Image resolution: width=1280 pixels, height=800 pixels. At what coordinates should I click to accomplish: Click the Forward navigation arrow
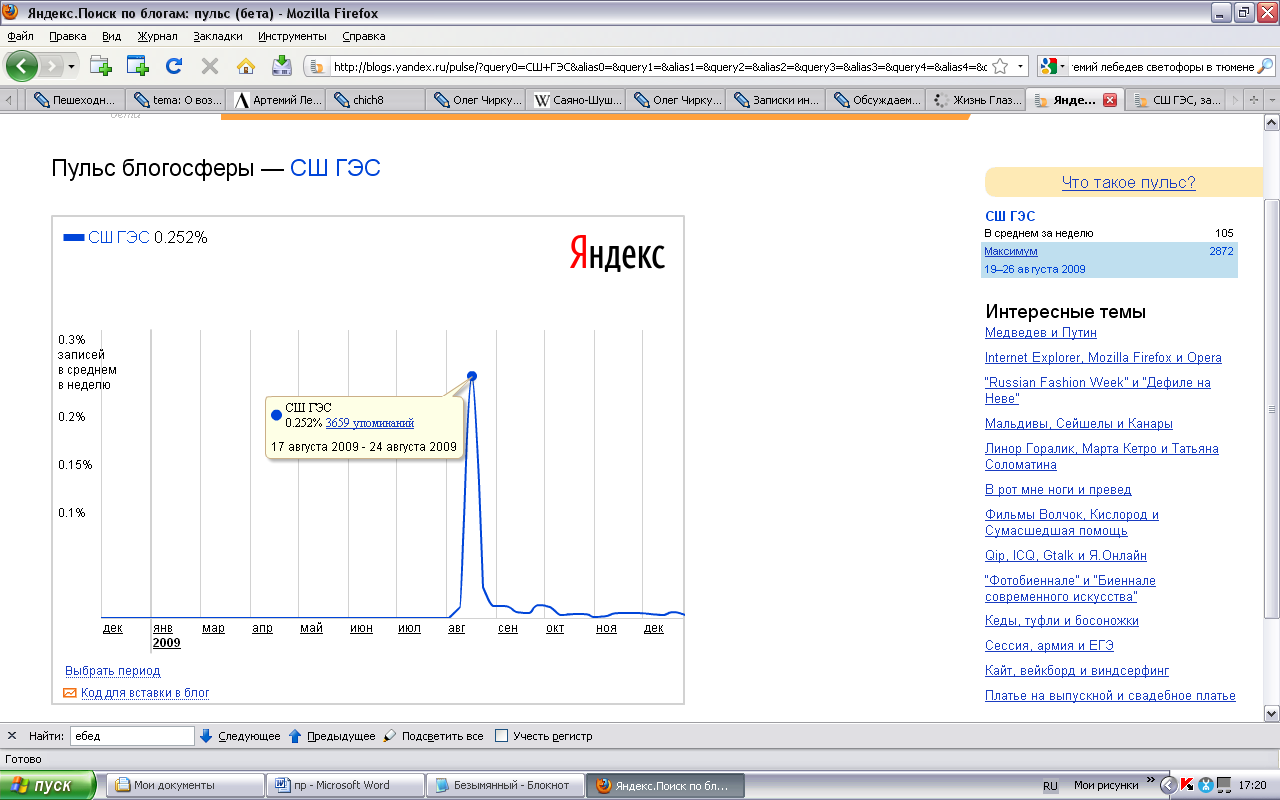[x=52, y=66]
